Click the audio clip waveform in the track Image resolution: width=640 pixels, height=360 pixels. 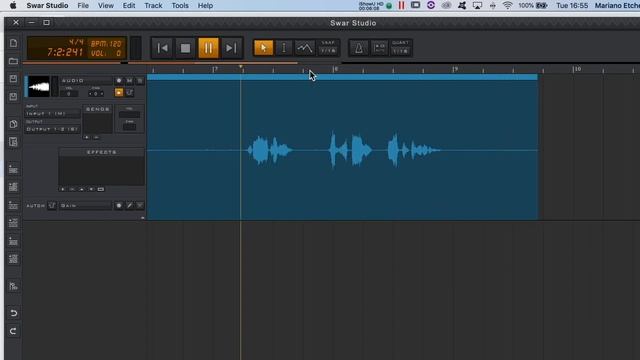pos(342,150)
